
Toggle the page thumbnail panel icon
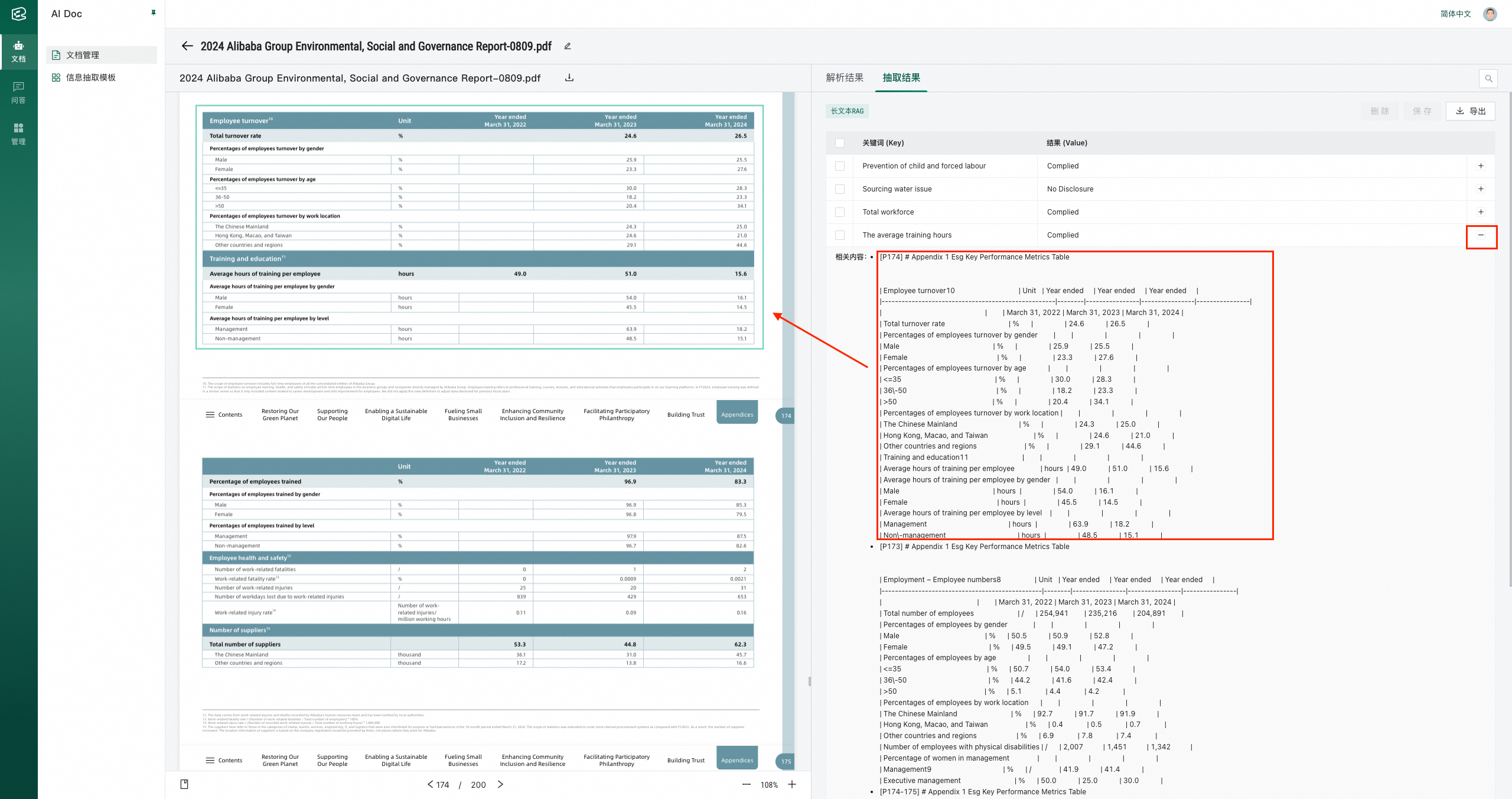pos(184,784)
